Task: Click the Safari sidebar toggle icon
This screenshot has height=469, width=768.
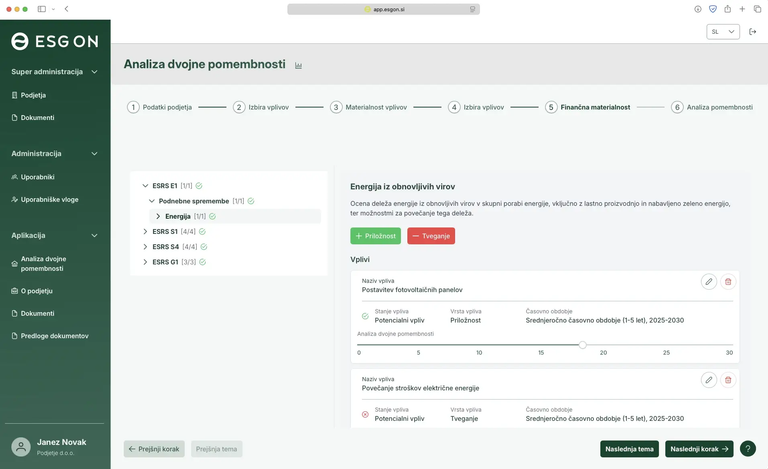Action: [x=42, y=9]
